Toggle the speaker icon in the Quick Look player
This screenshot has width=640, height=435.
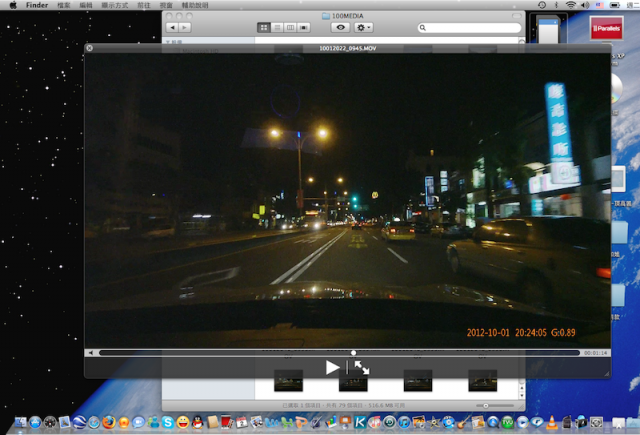point(91,353)
